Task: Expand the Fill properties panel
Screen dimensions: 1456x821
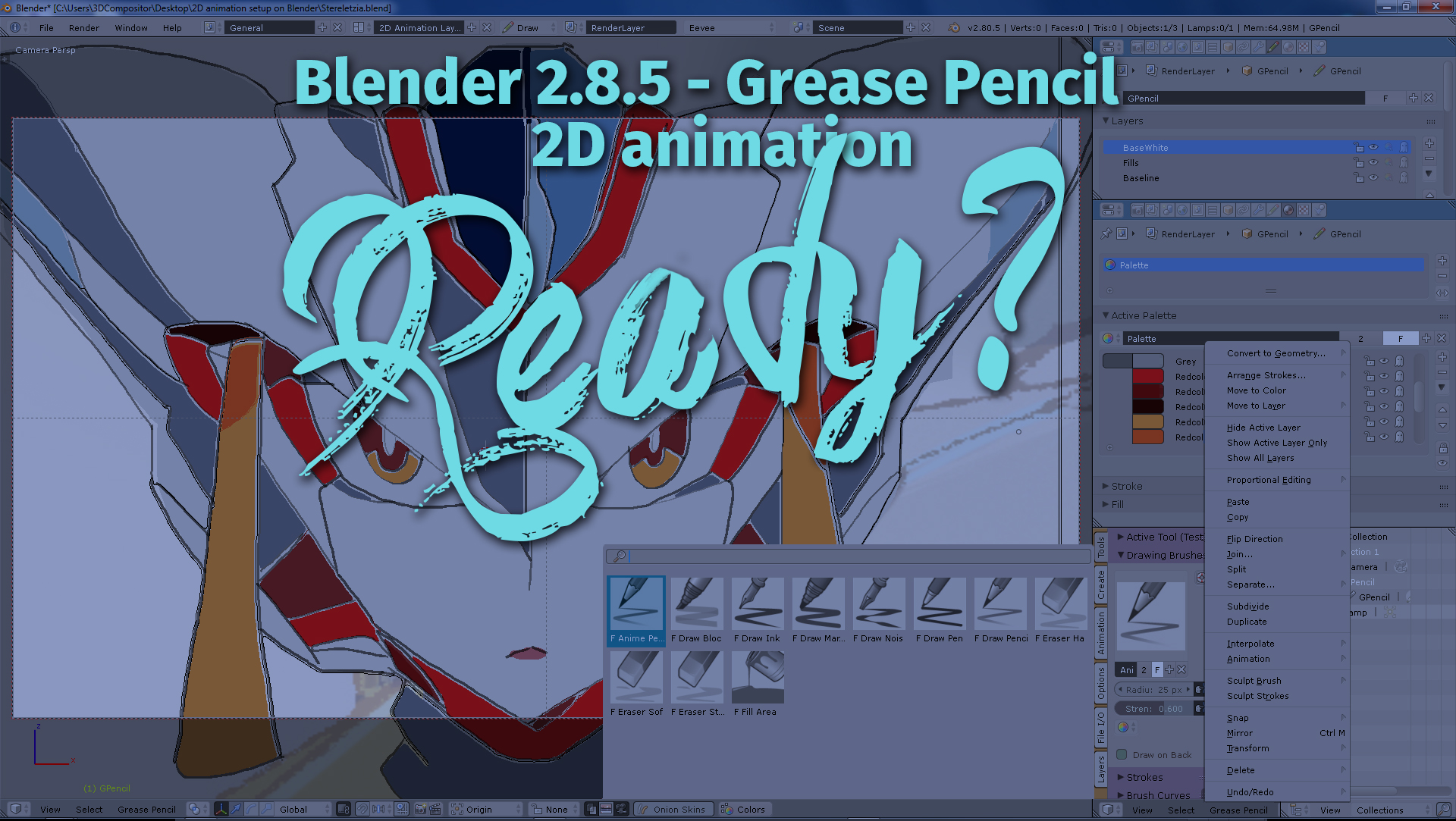Action: (1118, 503)
